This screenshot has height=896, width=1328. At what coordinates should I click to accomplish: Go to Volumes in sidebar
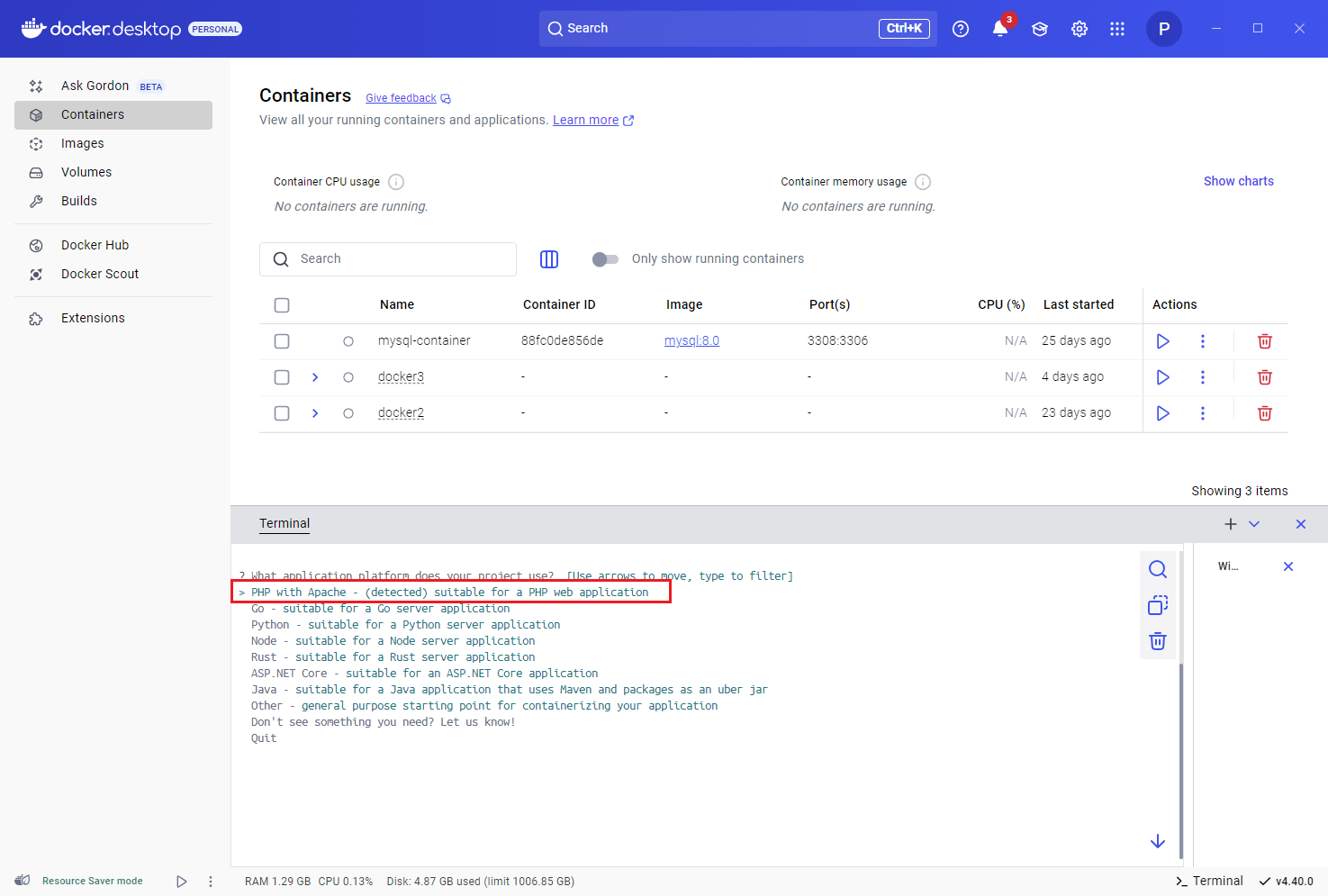click(113, 172)
